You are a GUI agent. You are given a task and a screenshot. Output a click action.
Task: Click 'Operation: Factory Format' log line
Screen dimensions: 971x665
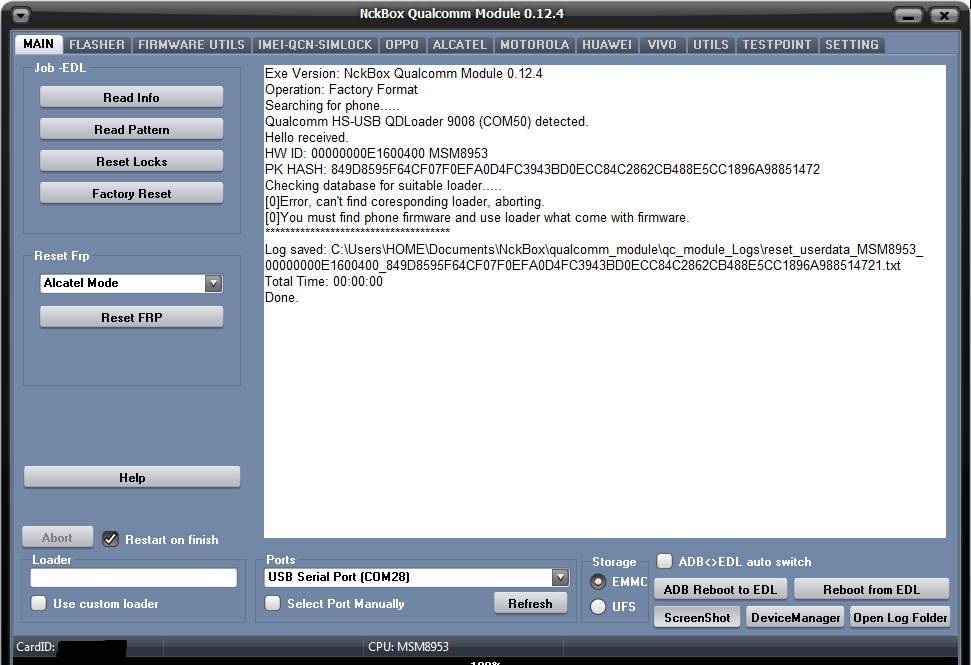tap(341, 89)
